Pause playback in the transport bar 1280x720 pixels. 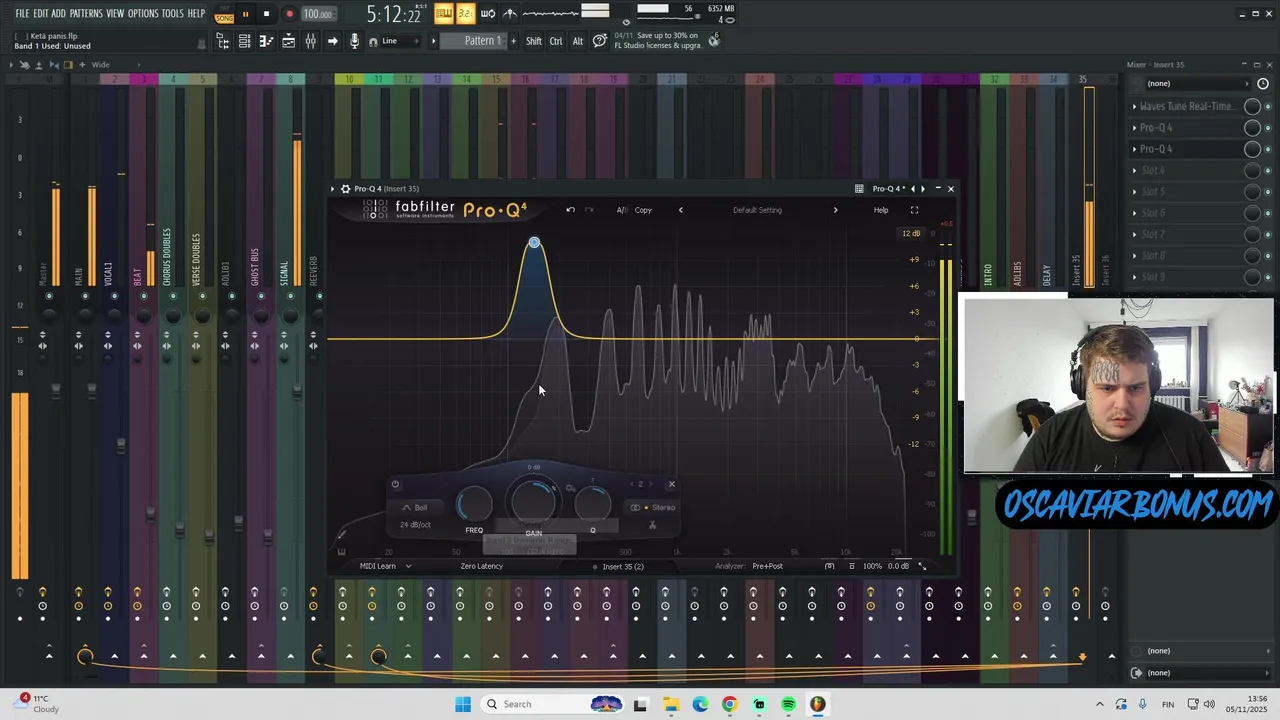point(245,14)
